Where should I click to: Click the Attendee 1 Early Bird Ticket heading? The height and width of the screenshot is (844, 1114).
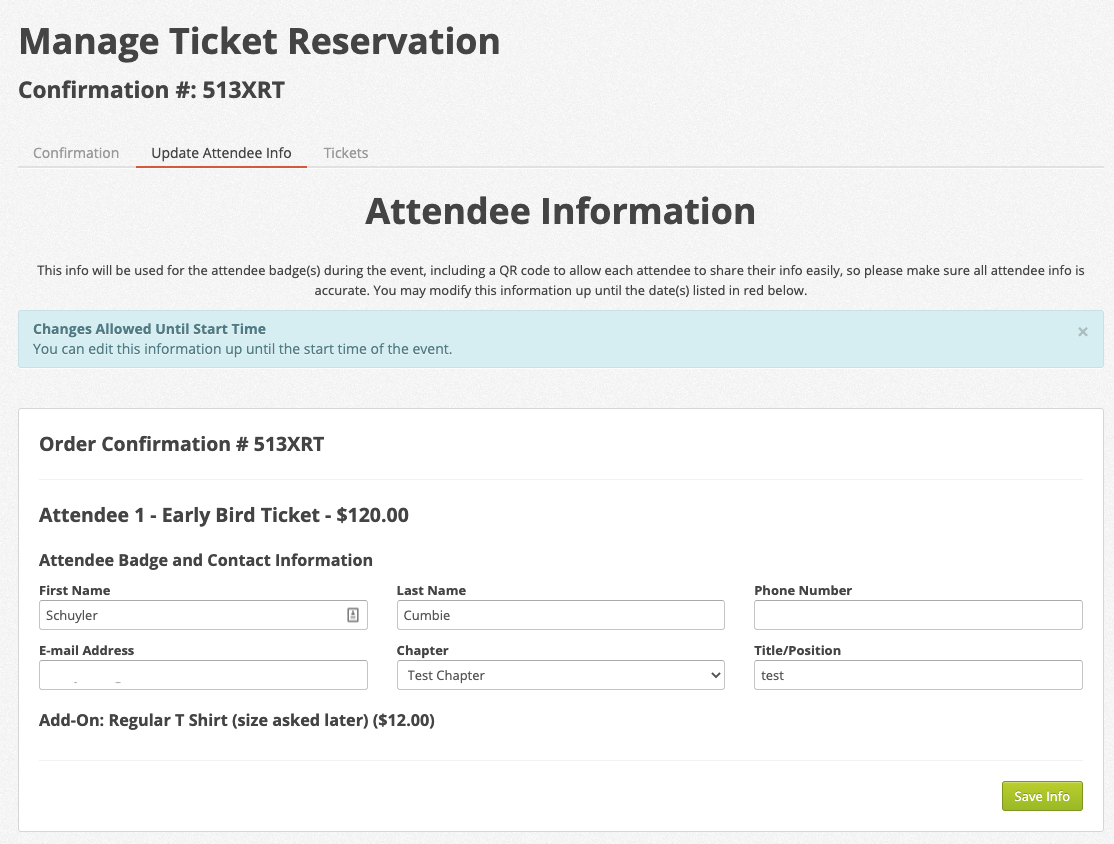[223, 516]
